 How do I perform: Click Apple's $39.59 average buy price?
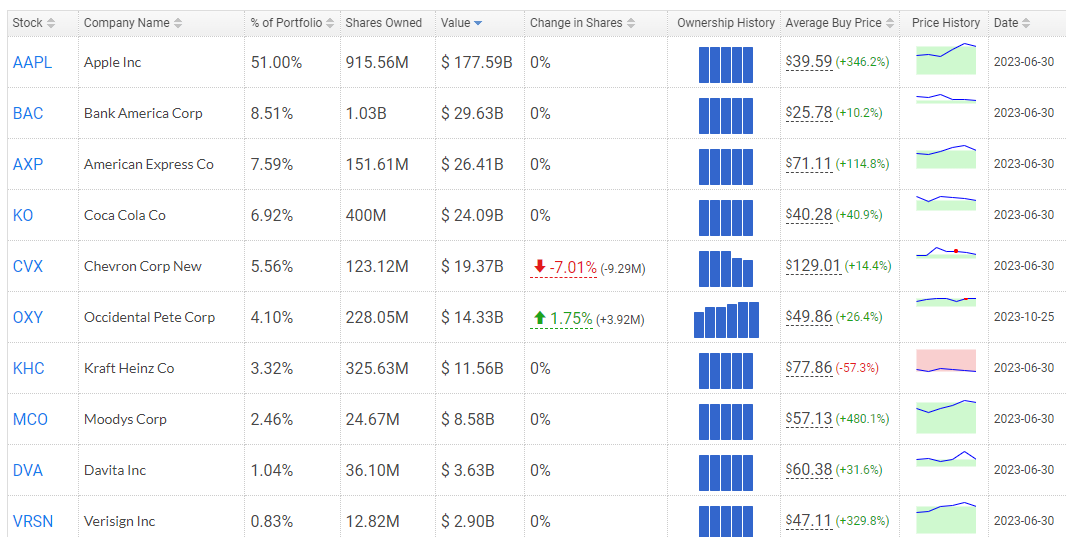tap(809, 62)
